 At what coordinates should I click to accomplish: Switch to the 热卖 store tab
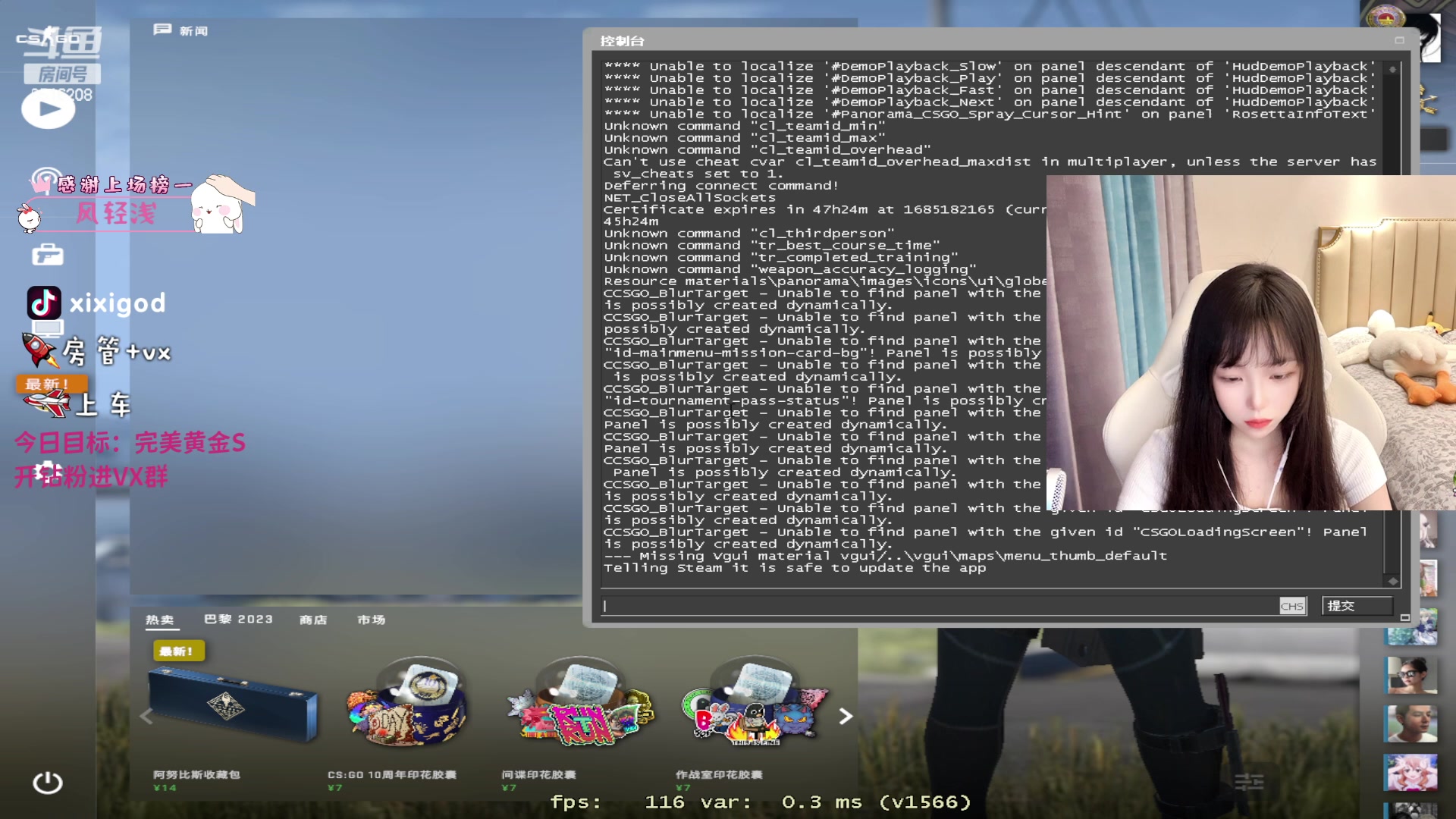click(x=160, y=620)
